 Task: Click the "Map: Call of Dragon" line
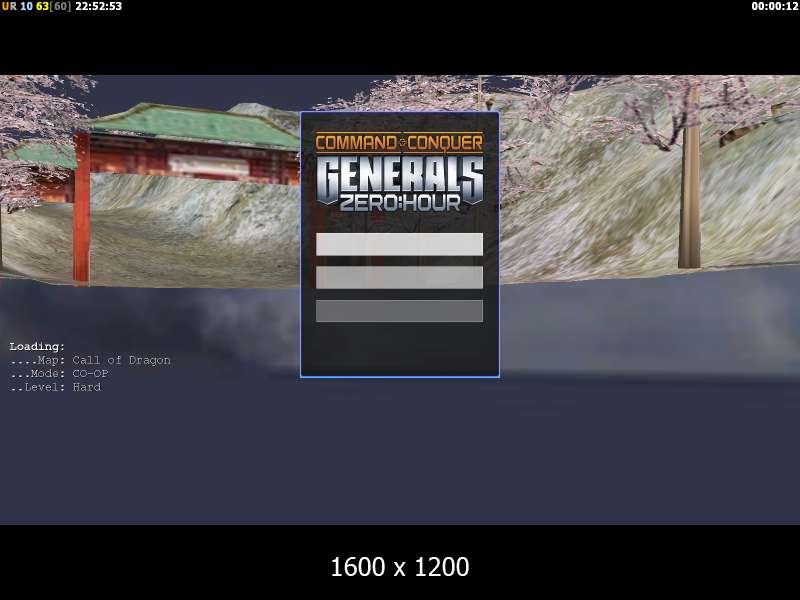[90, 360]
